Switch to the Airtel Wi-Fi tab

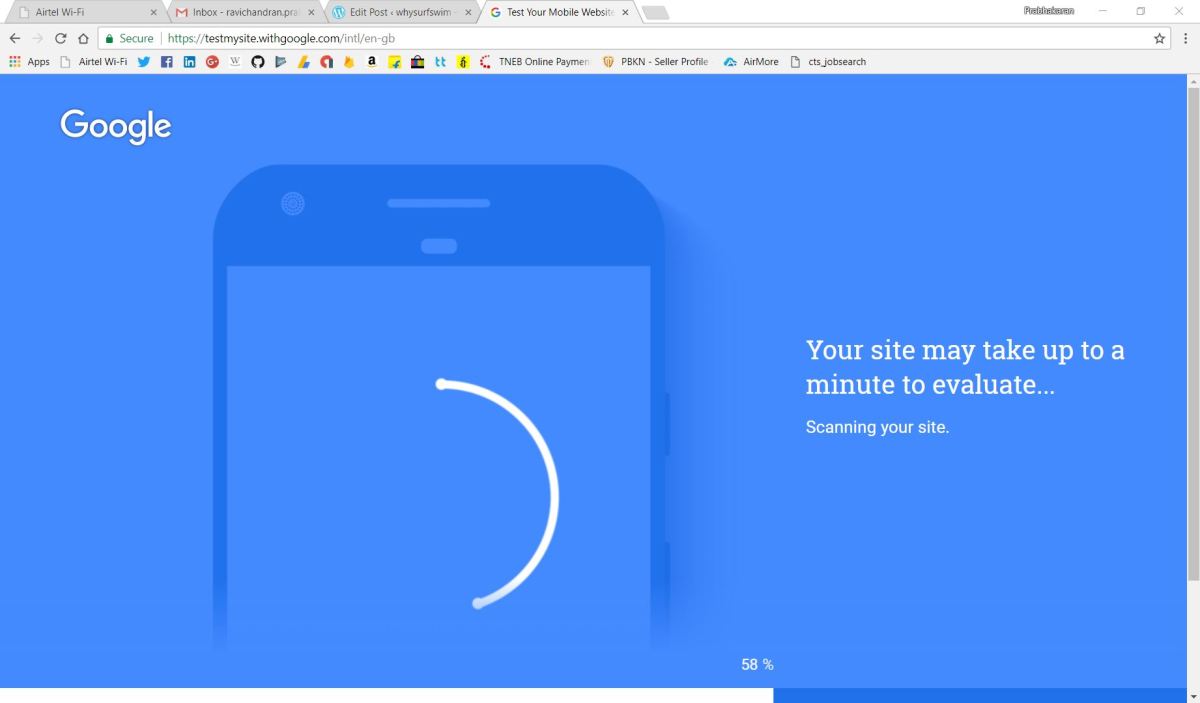pyautogui.click(x=80, y=13)
